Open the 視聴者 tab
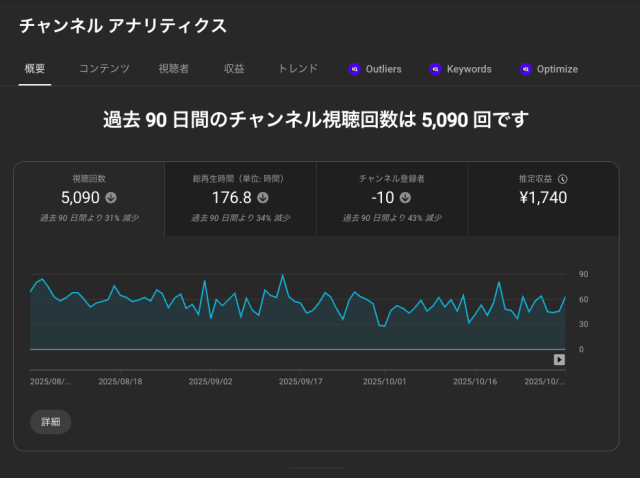 (x=173, y=69)
